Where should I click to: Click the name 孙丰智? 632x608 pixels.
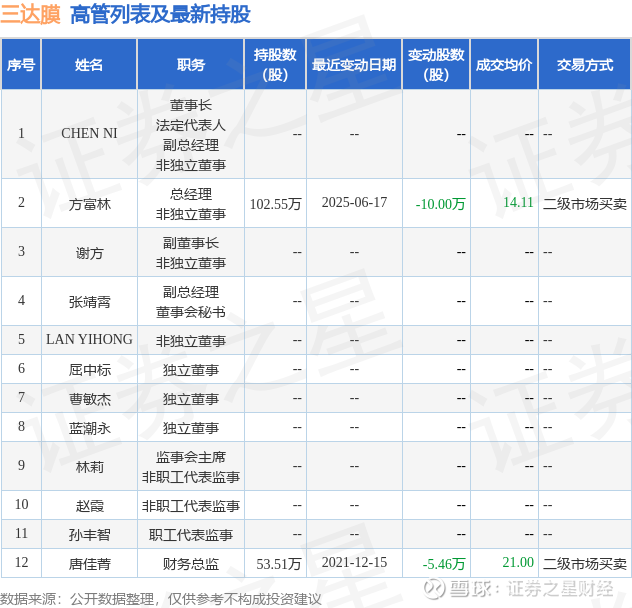point(89,535)
